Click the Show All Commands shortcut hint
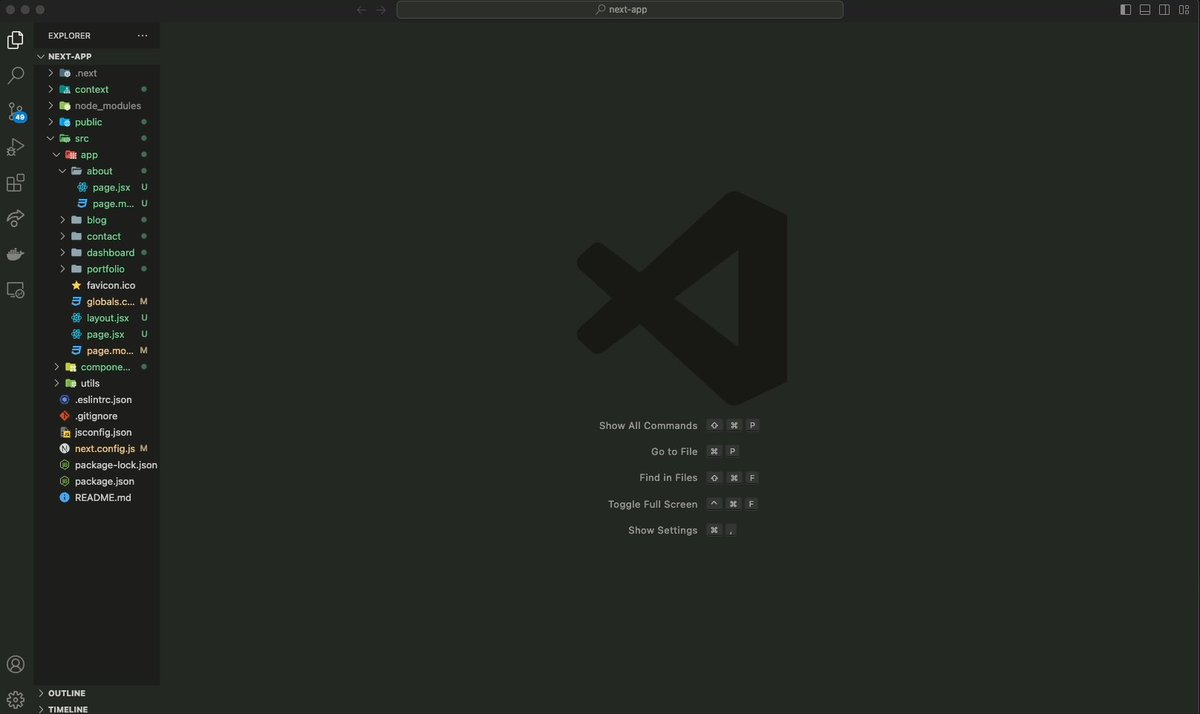The height and width of the screenshot is (714, 1200). point(679,426)
